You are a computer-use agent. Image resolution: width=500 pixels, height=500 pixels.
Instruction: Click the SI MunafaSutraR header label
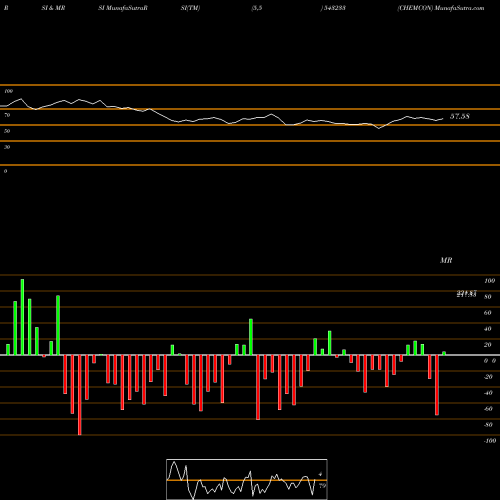point(123,8)
